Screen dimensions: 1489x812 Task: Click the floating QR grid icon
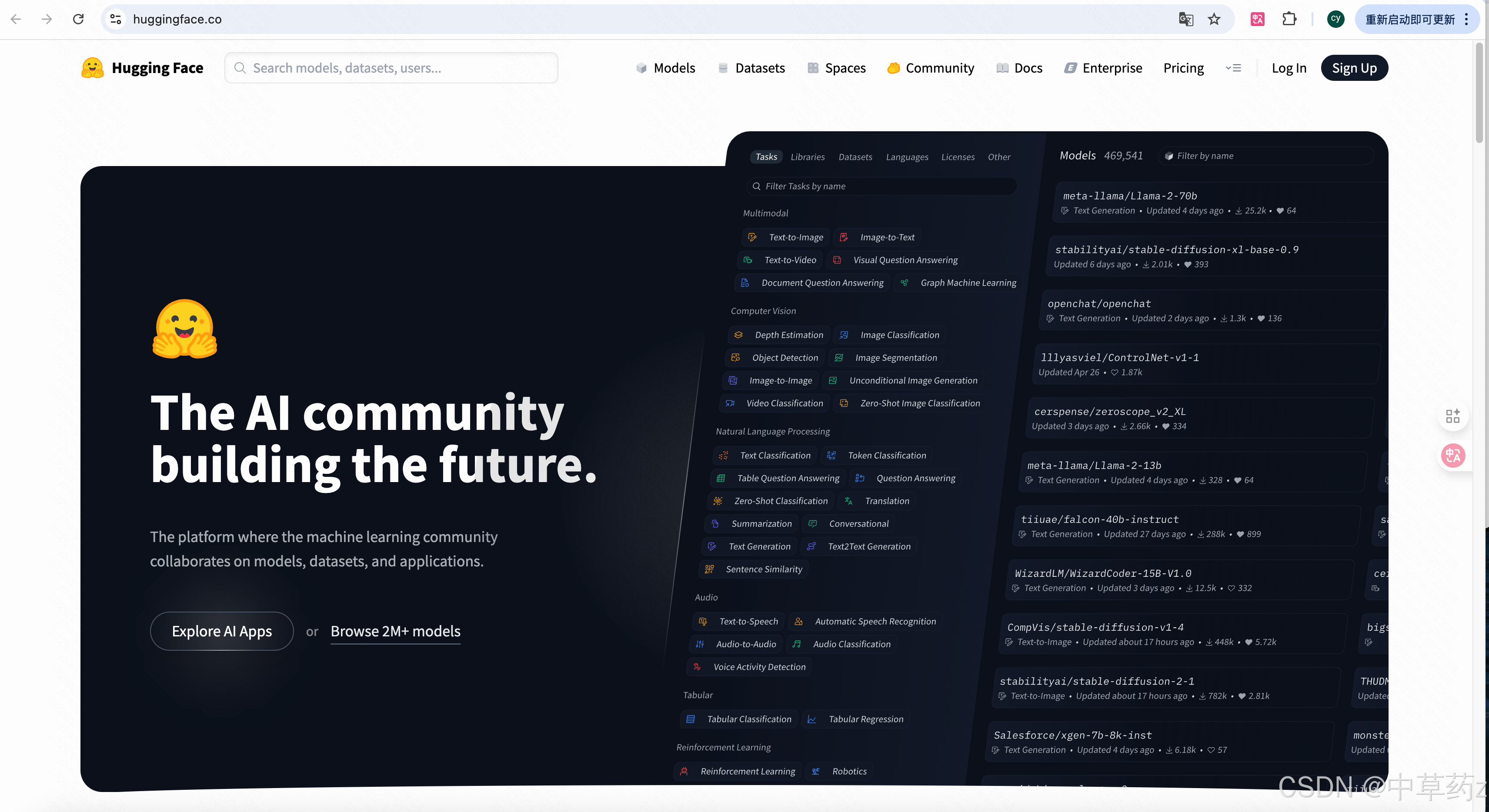pyautogui.click(x=1452, y=416)
